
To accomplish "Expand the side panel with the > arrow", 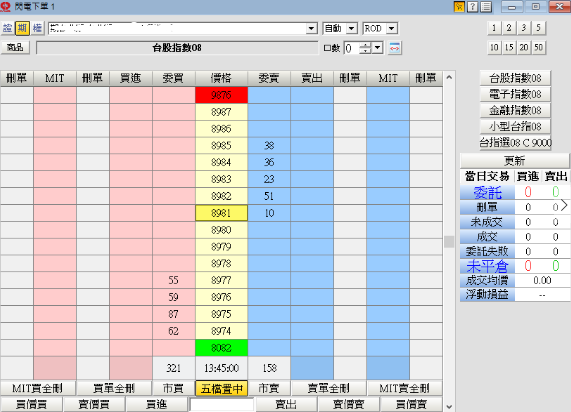I will [x=564, y=205].
